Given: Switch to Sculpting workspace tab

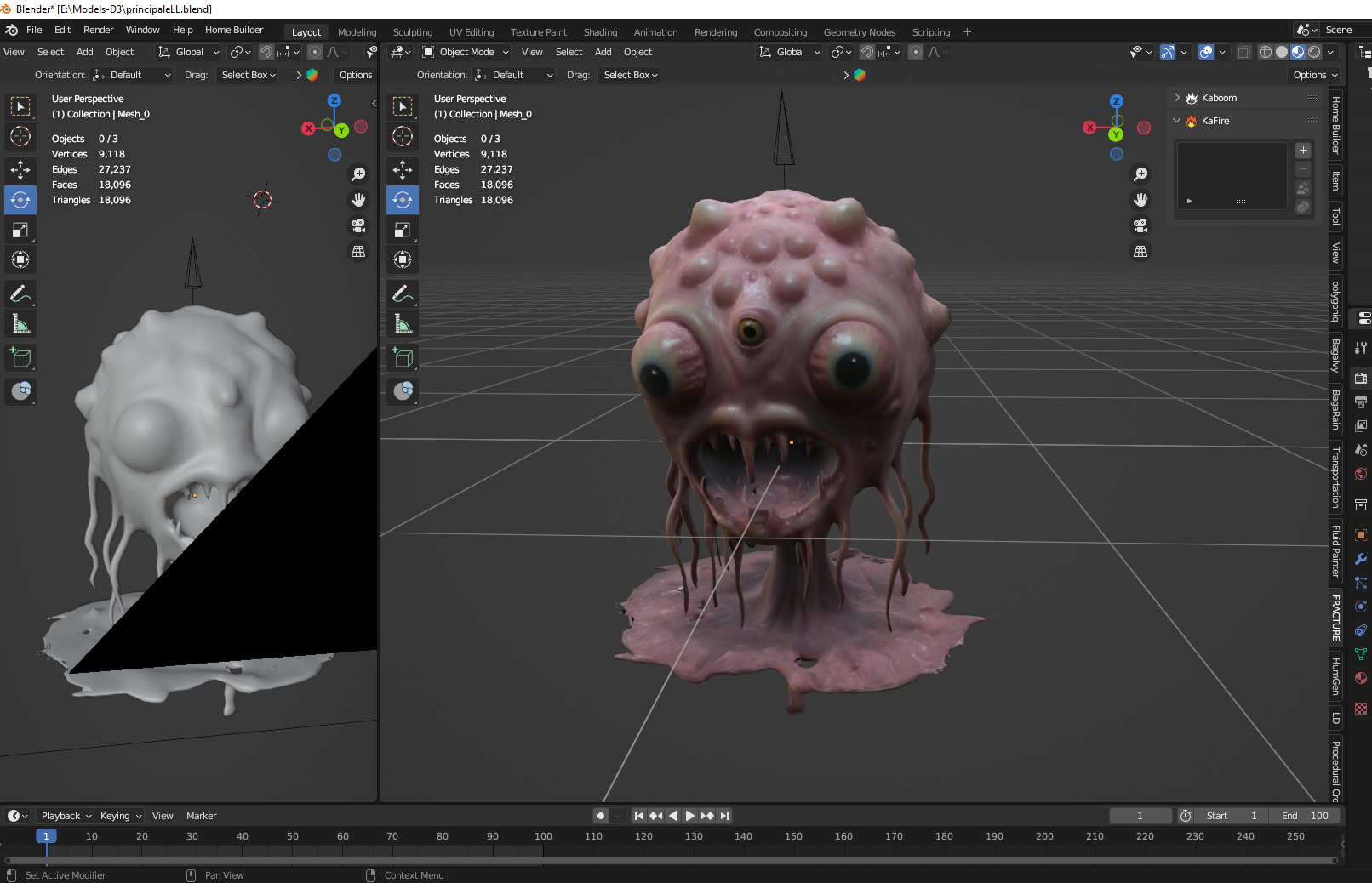Looking at the screenshot, I should [413, 32].
